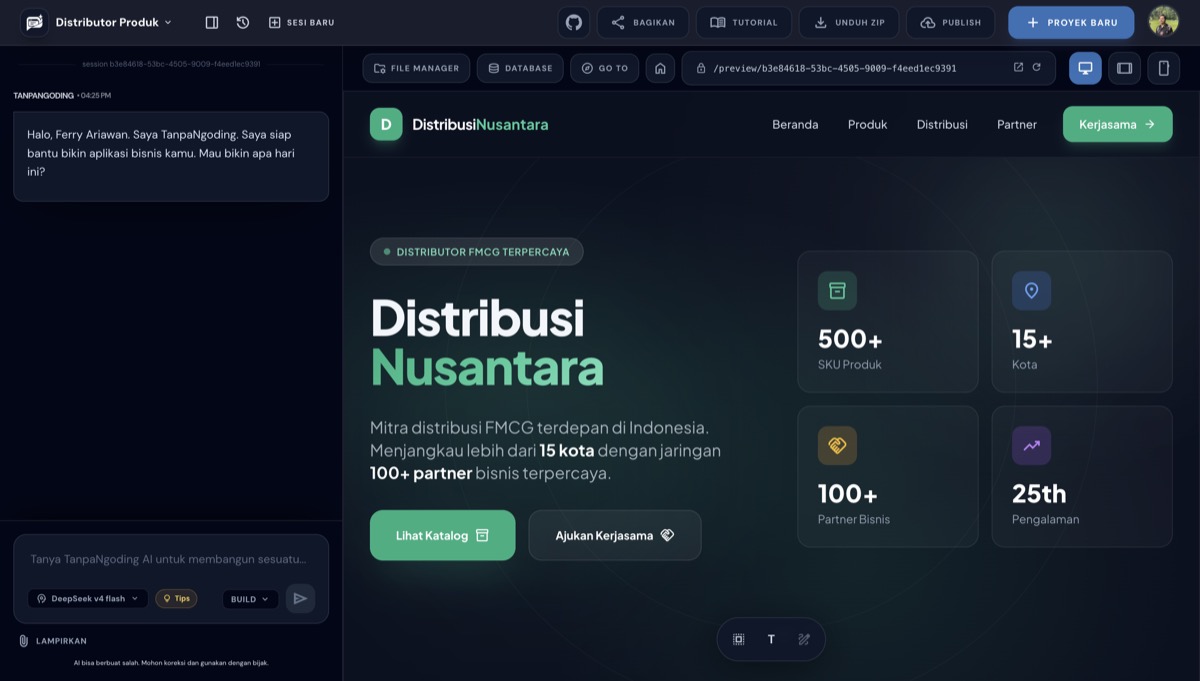Screen dimensions: 1200x681
Task: Open the BUILD mode dropdown
Action: pyautogui.click(x=250, y=599)
